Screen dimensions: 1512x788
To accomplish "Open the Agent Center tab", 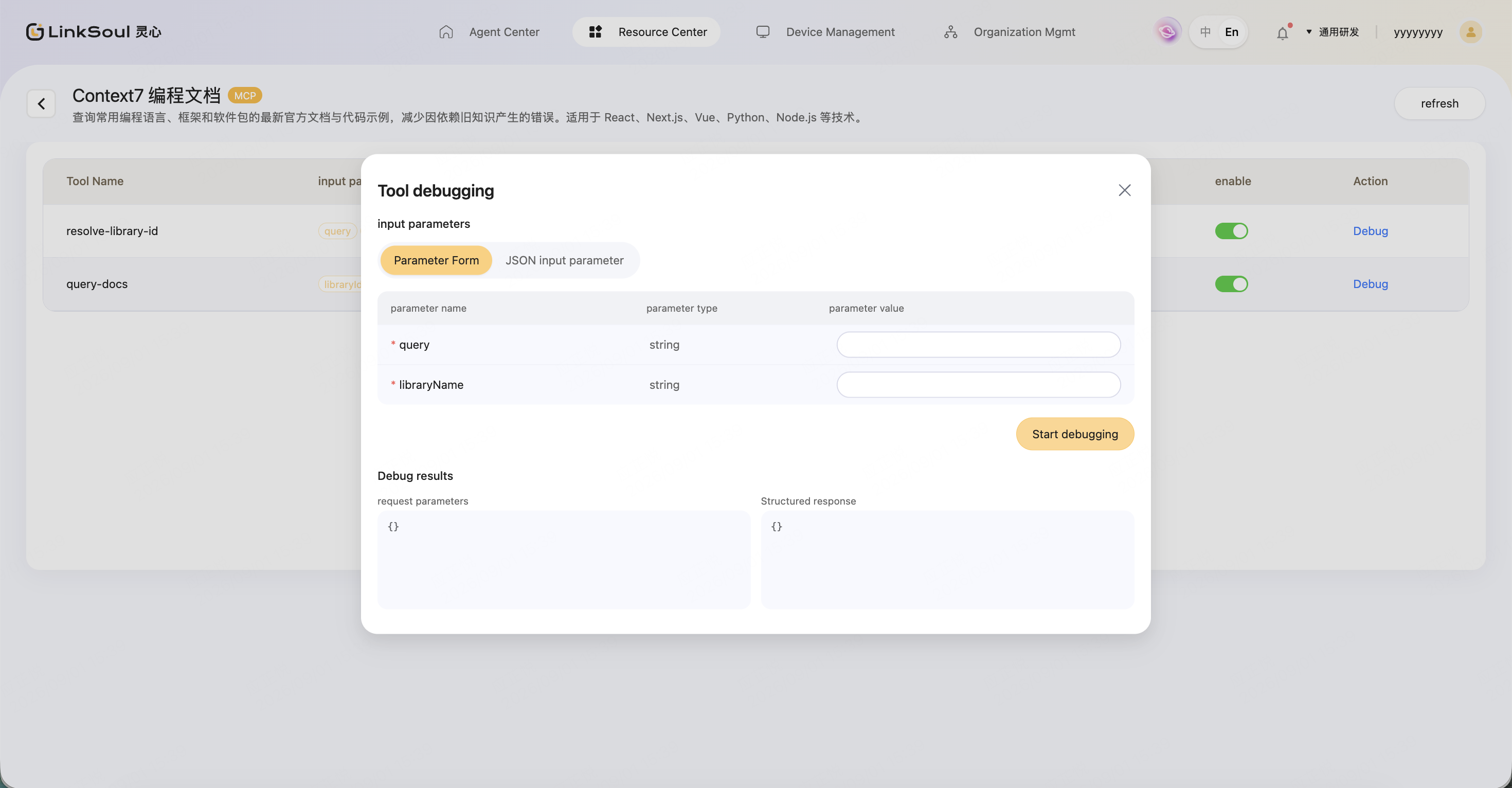I will [x=489, y=32].
